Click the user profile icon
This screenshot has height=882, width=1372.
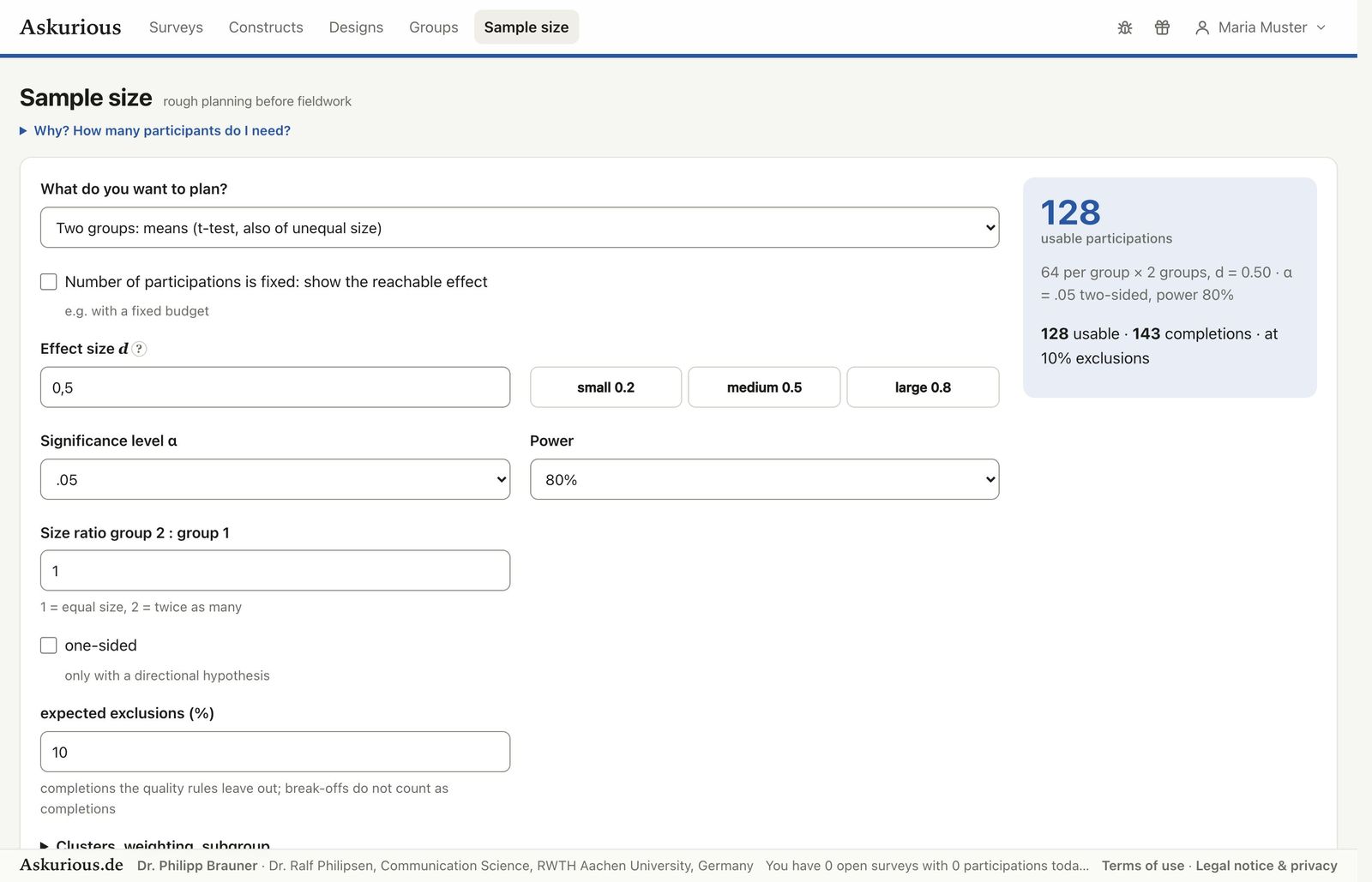coord(1202,27)
